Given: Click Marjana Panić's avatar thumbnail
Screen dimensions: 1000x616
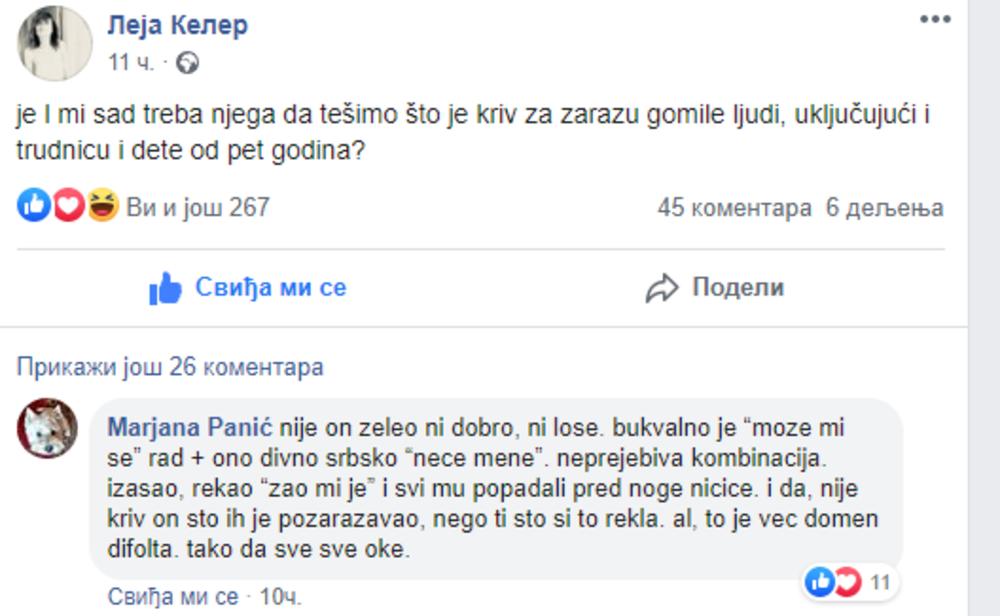Looking at the screenshot, I should tap(47, 428).
